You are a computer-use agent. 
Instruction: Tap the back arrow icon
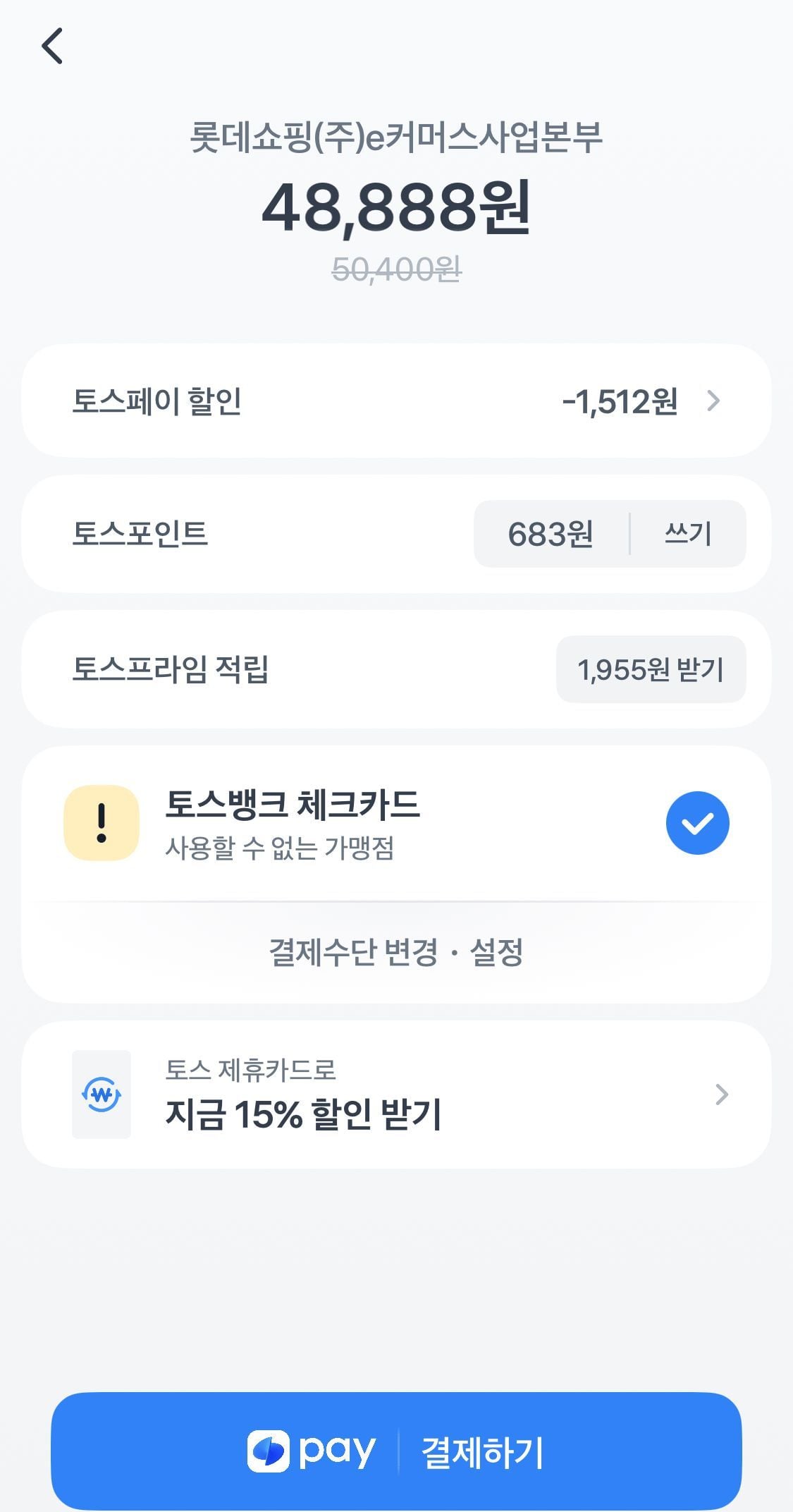point(52,47)
